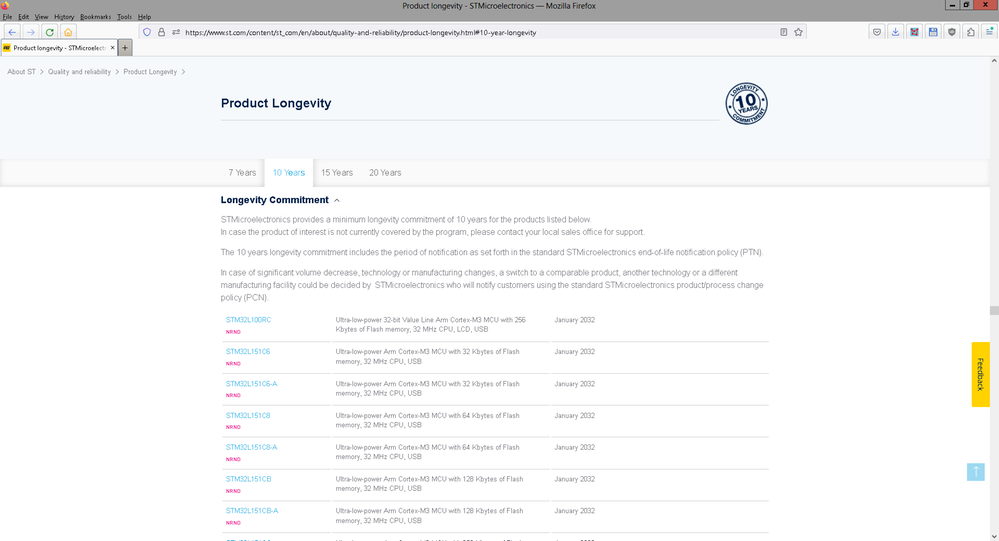This screenshot has height=541, width=999.
Task: Open the History menu
Action: pos(64,17)
